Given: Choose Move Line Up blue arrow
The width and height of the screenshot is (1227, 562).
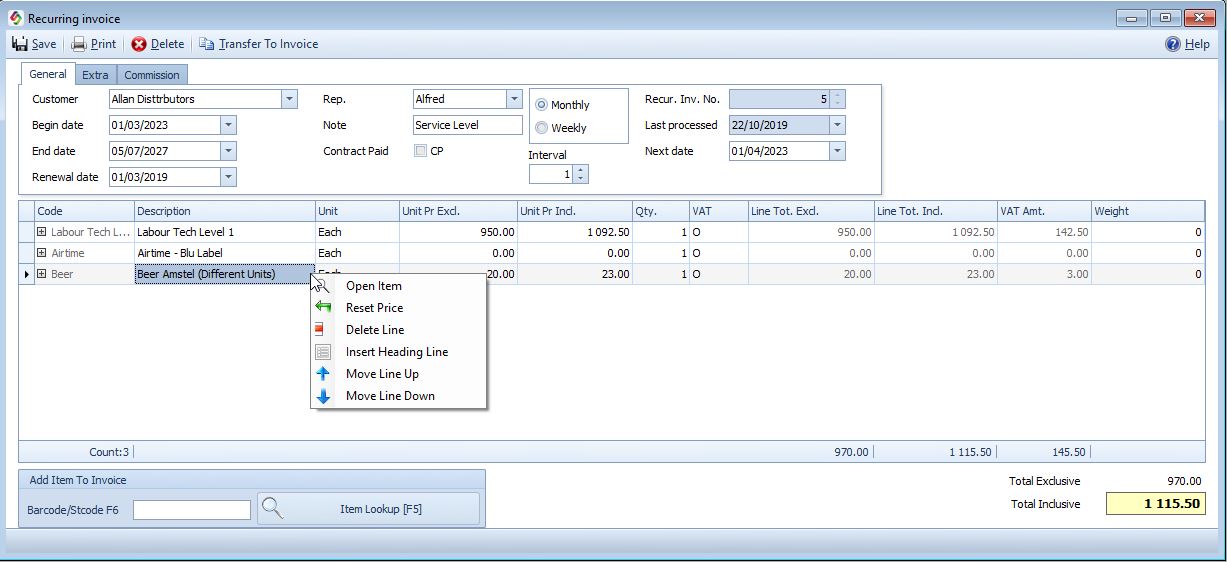Looking at the screenshot, I should pyautogui.click(x=323, y=374).
